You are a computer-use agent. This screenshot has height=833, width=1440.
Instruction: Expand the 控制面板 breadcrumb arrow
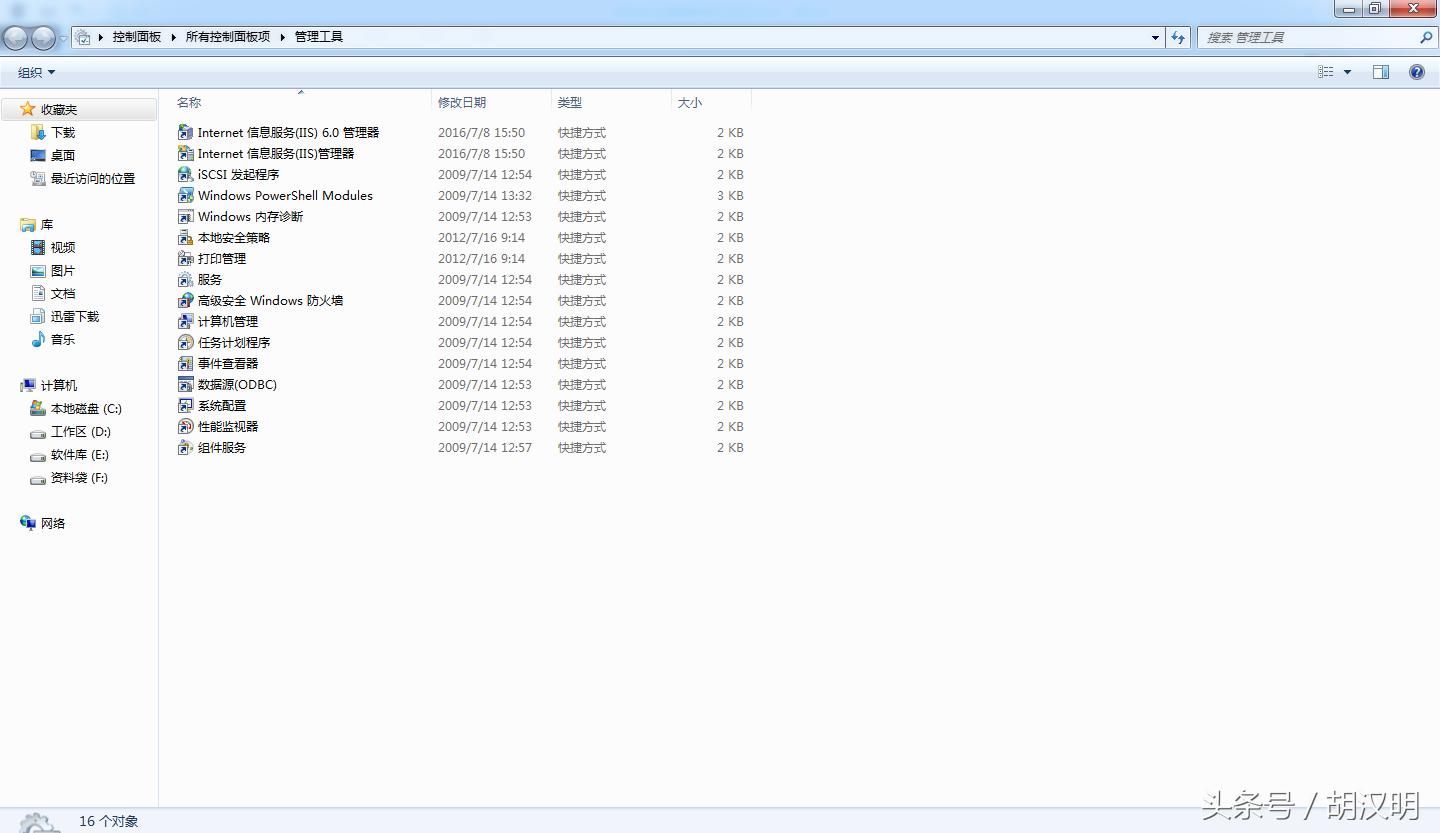click(173, 37)
